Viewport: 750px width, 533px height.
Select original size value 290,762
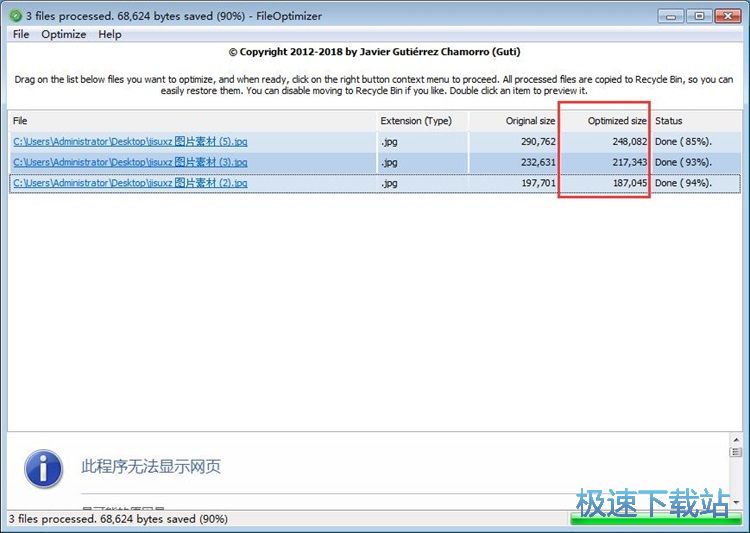pos(538,142)
